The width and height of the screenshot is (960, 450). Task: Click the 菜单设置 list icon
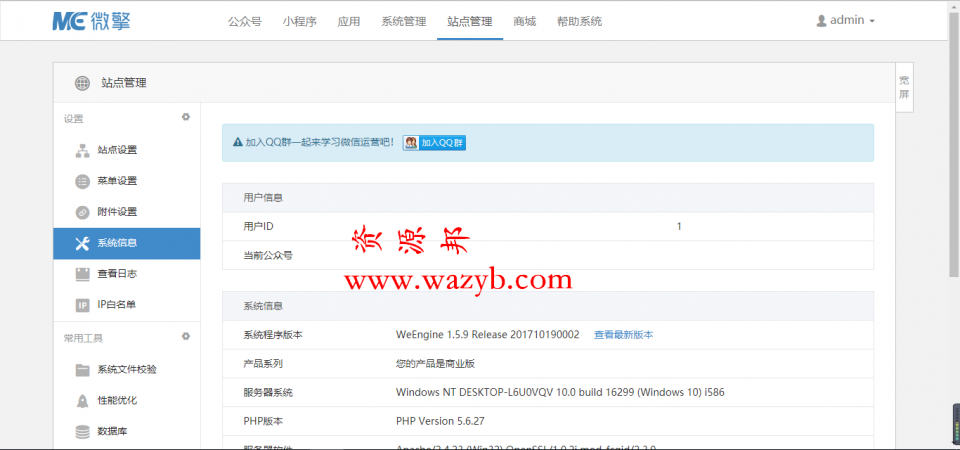click(x=82, y=181)
